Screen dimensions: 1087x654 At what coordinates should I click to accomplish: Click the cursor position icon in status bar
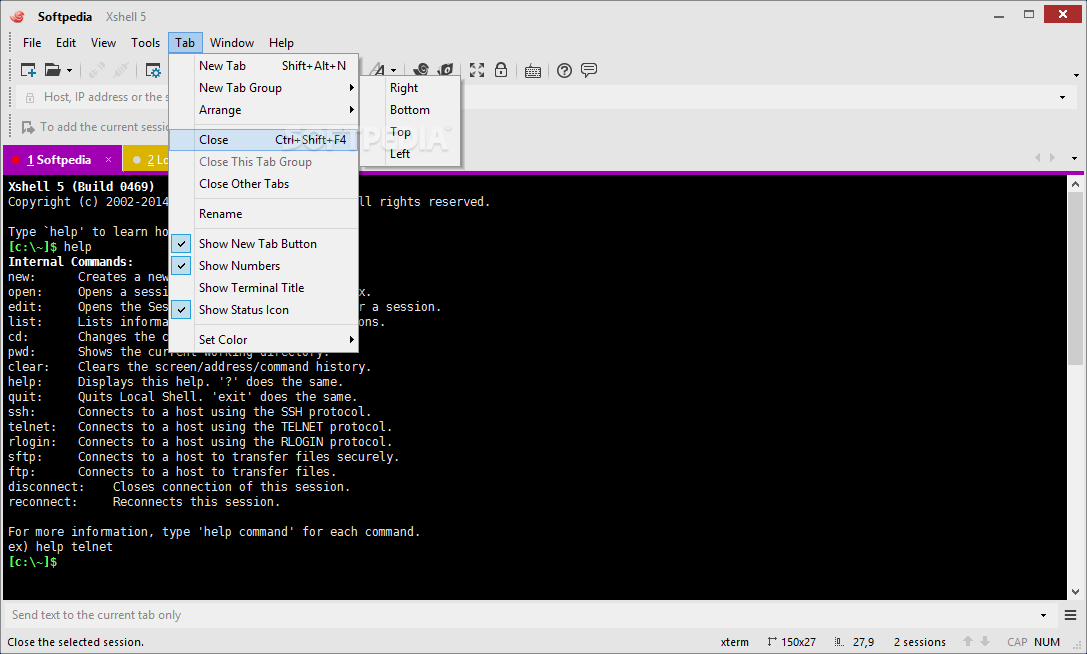(x=839, y=642)
